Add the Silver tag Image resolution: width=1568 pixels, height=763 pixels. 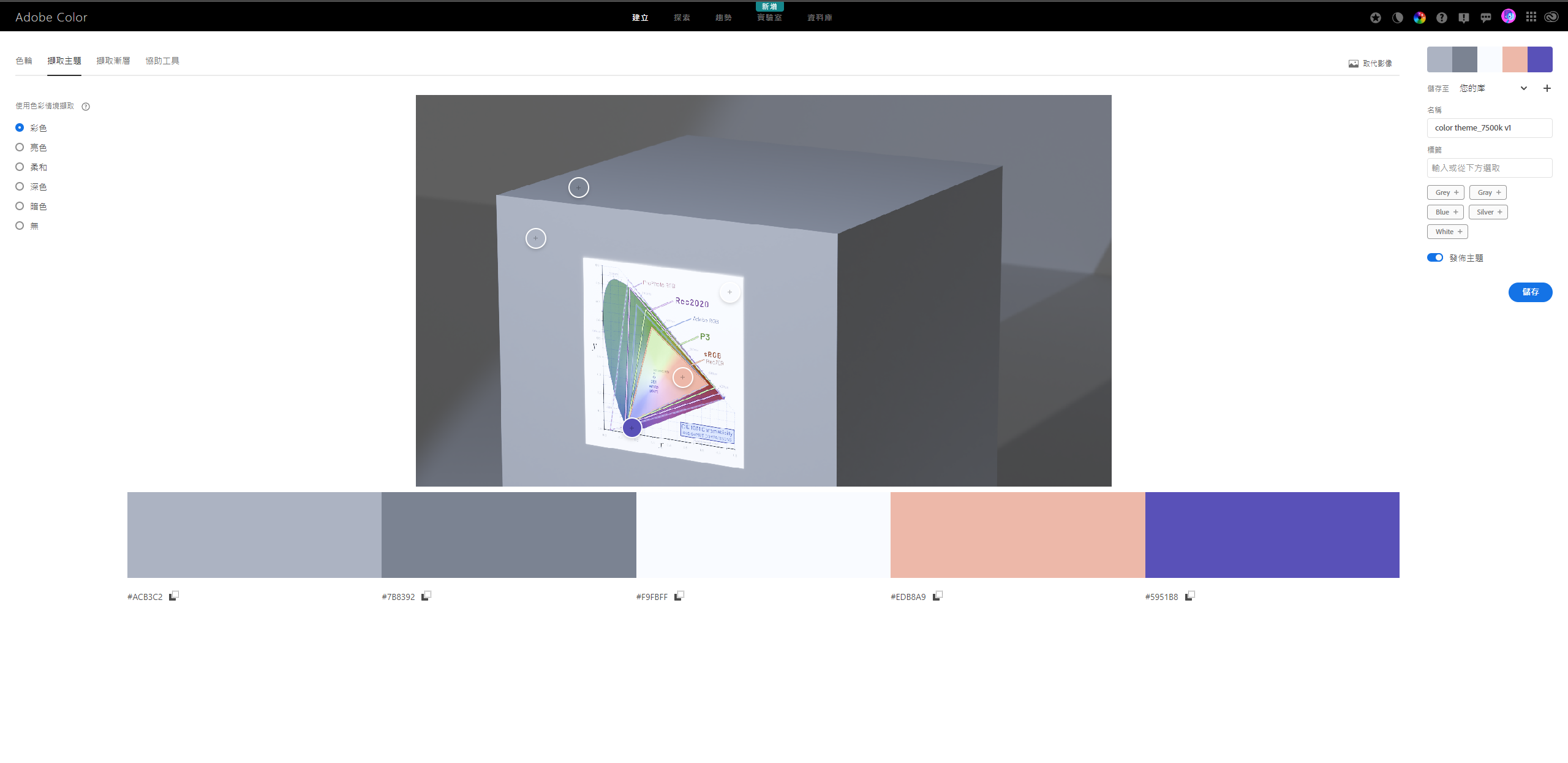click(x=1488, y=212)
